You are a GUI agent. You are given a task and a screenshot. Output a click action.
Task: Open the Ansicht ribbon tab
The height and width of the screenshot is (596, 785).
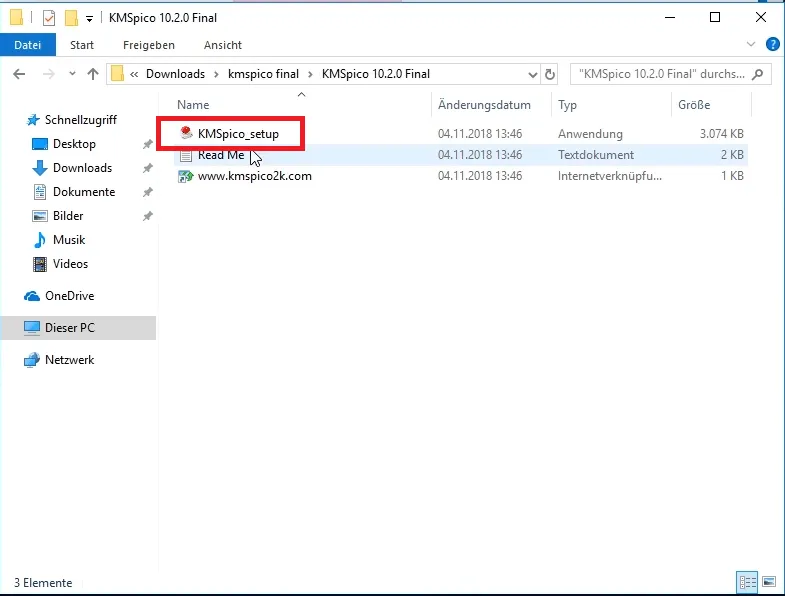223,45
